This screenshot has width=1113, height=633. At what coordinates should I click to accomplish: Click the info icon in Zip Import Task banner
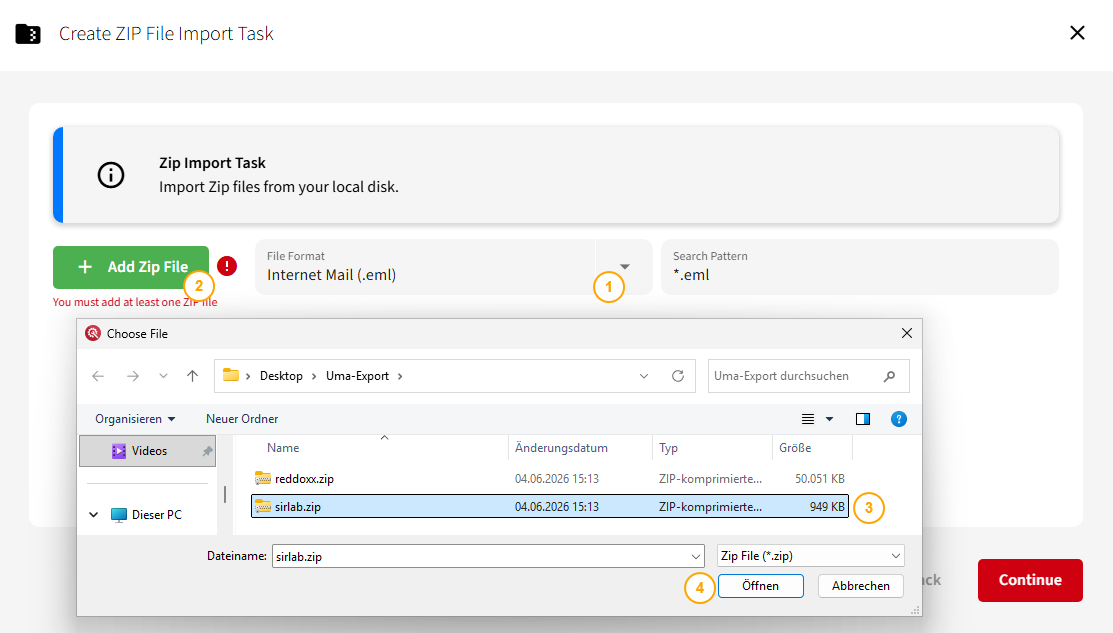[111, 175]
